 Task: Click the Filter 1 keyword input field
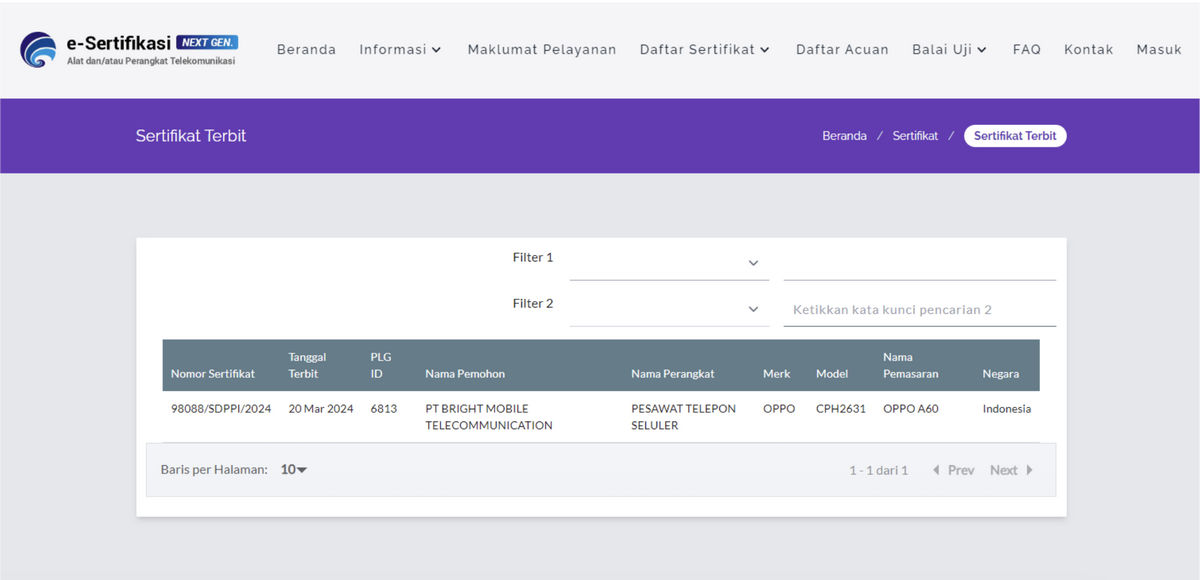[919, 263]
